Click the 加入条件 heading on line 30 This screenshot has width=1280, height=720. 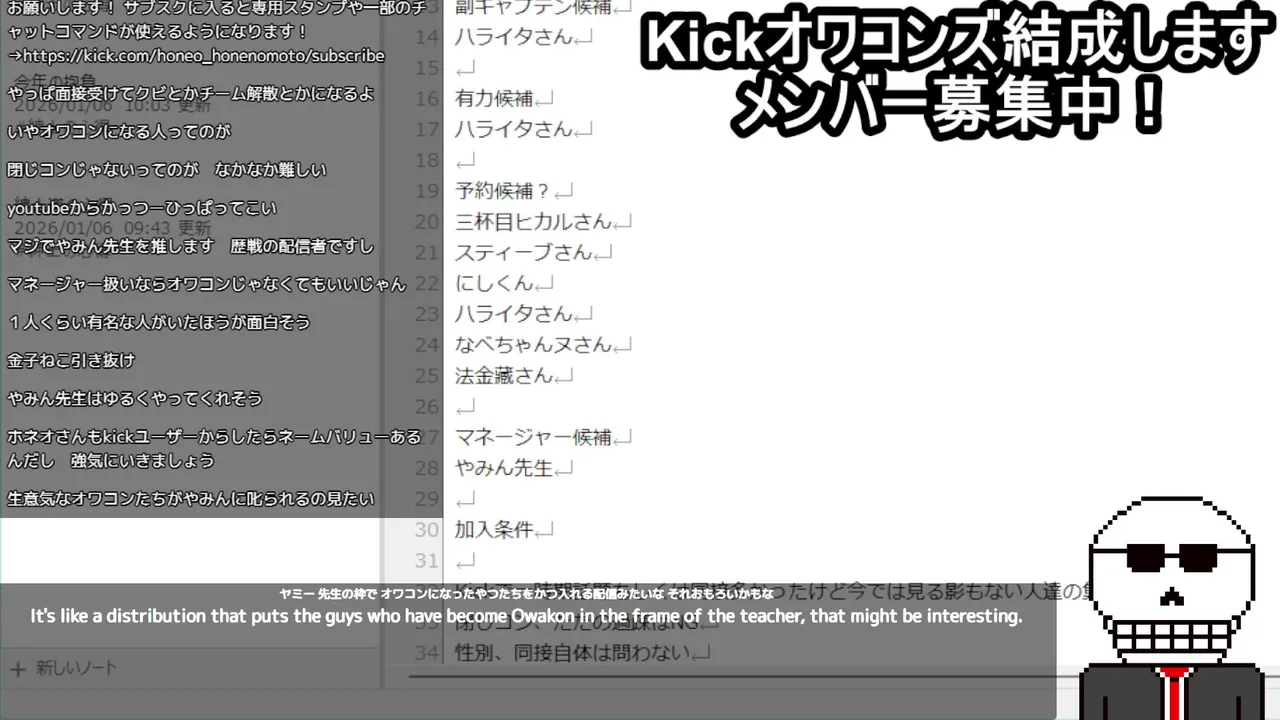tap(494, 530)
